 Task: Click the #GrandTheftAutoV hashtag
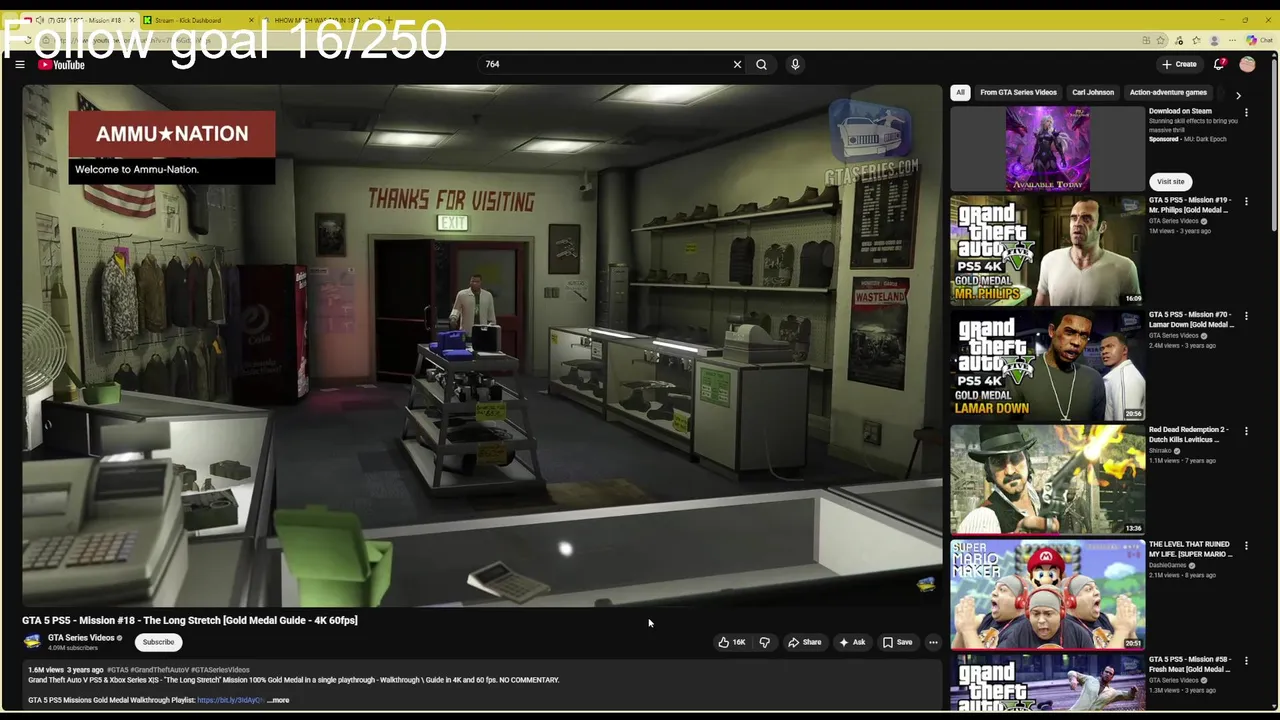[159, 670]
